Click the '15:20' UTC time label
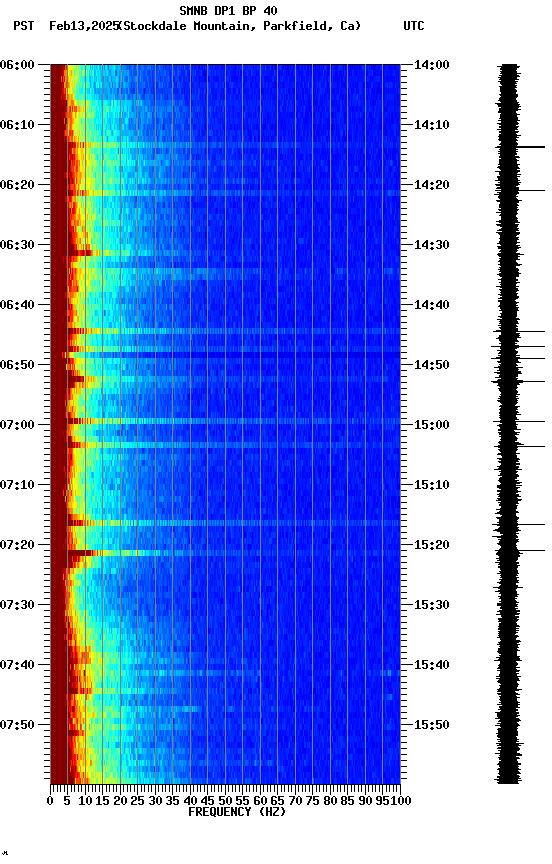The height and width of the screenshot is (864, 552). tap(432, 545)
